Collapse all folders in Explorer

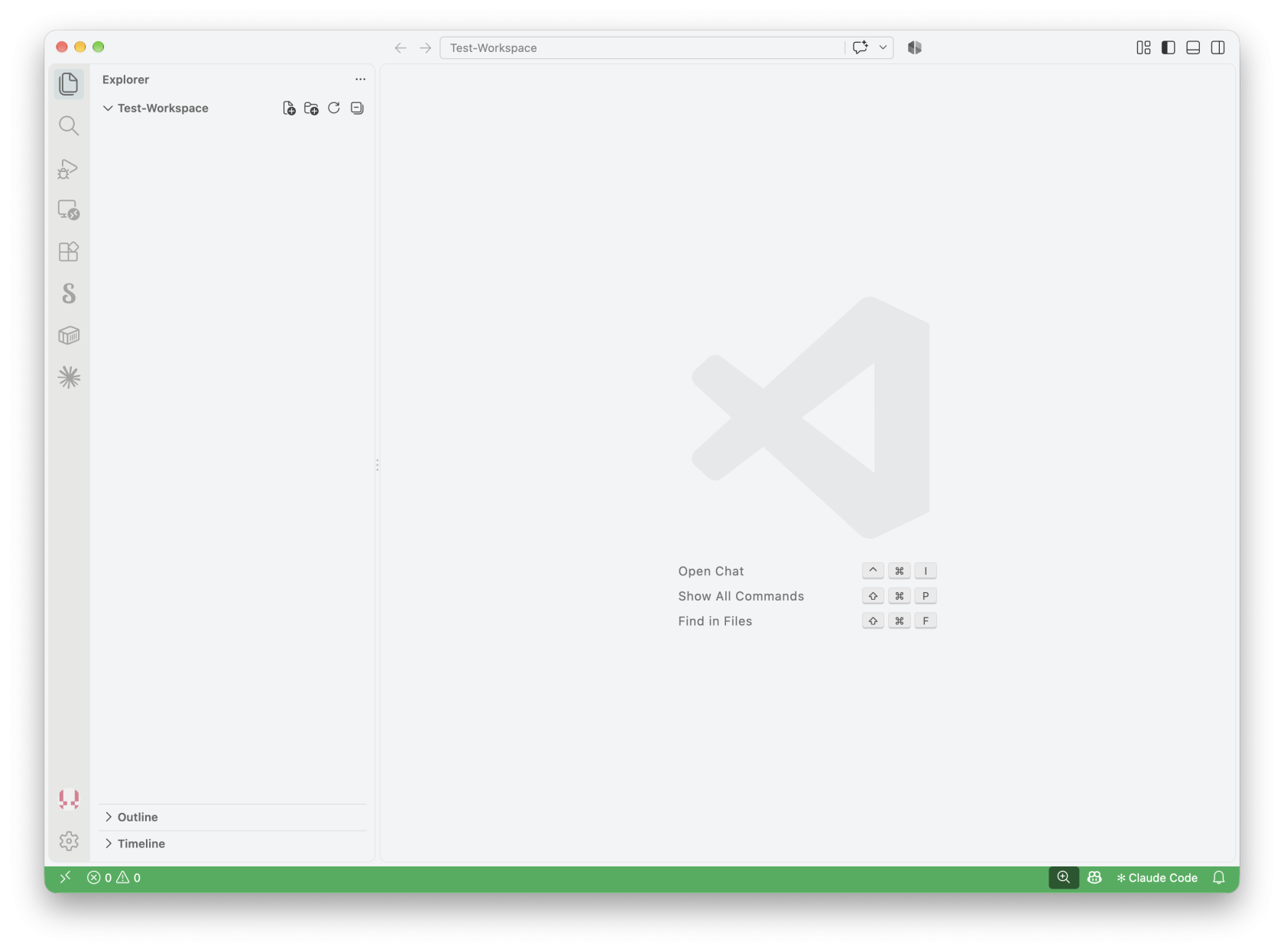pos(357,108)
